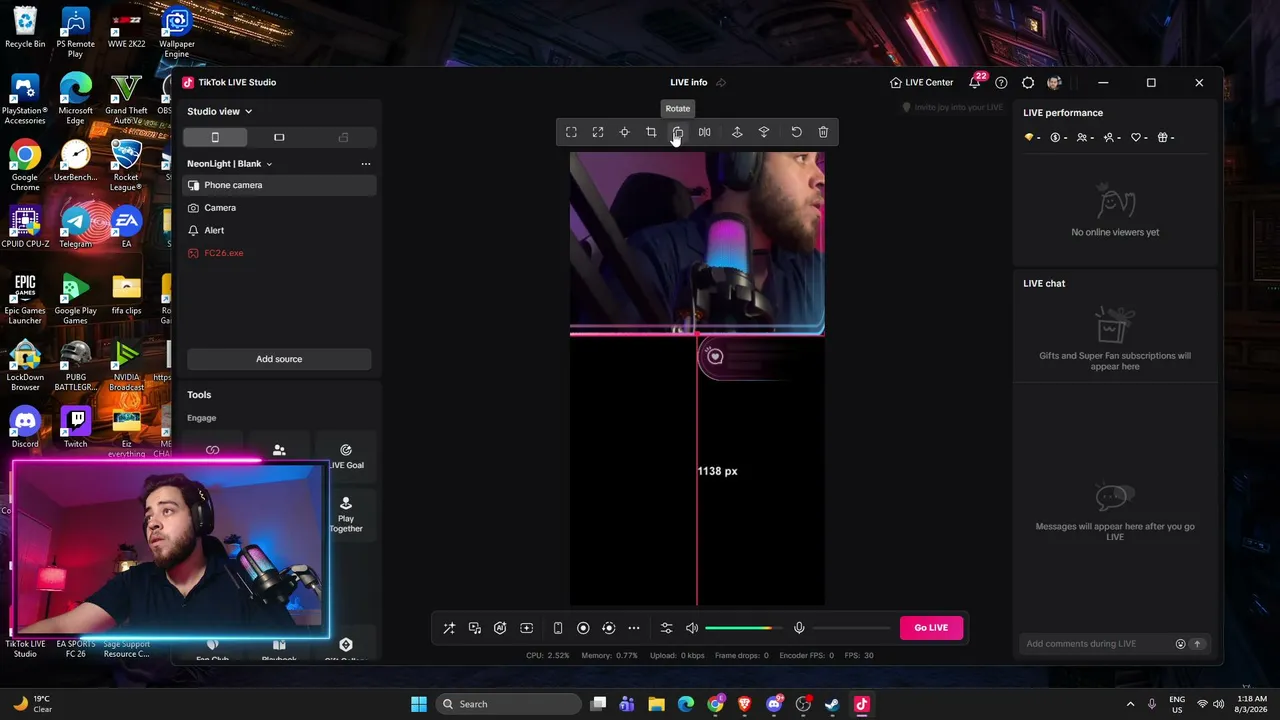Screen dimensions: 1280x720
Task: Flip the source with the mirror icon
Action: 705,132
